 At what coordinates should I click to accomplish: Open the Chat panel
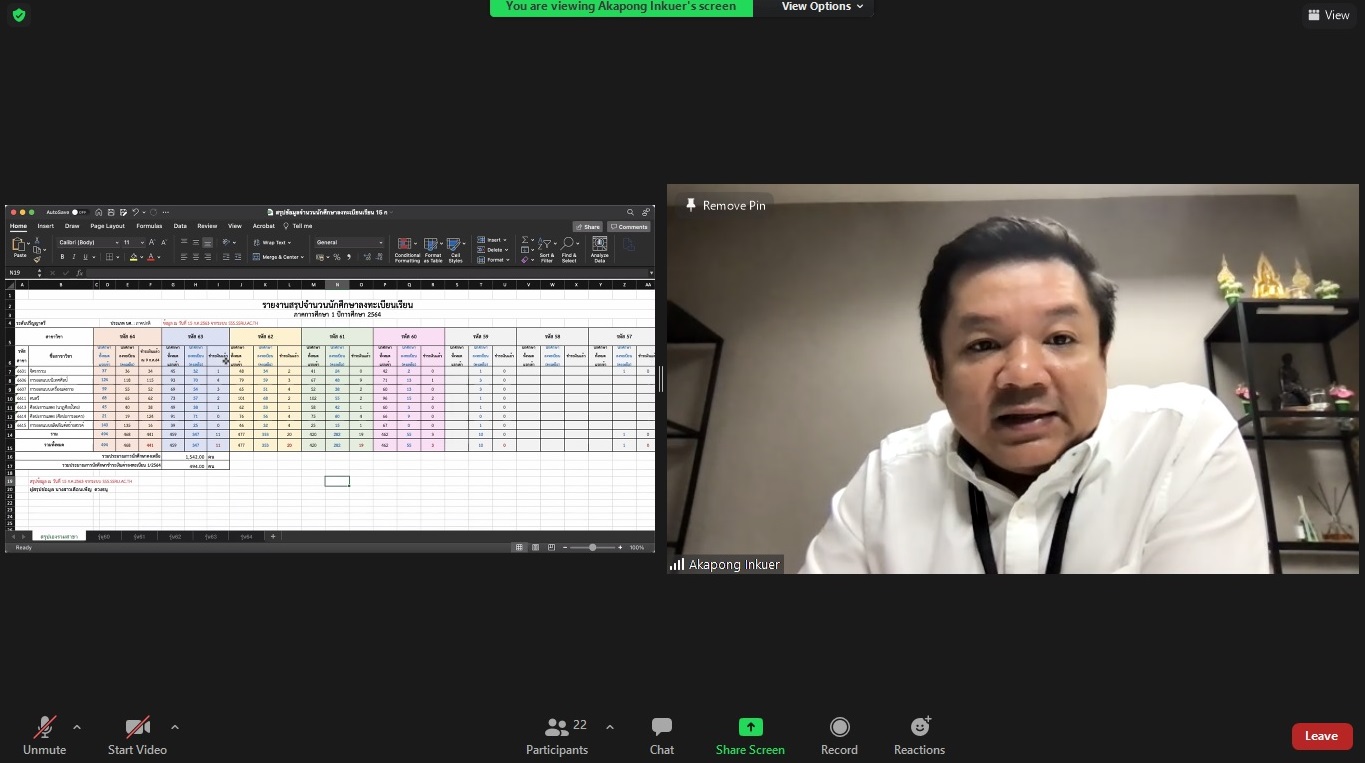click(661, 736)
